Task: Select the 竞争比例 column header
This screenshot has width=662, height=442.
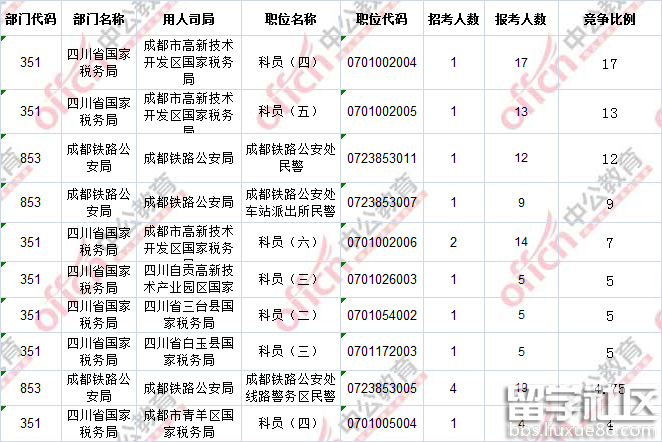Action: point(609,19)
